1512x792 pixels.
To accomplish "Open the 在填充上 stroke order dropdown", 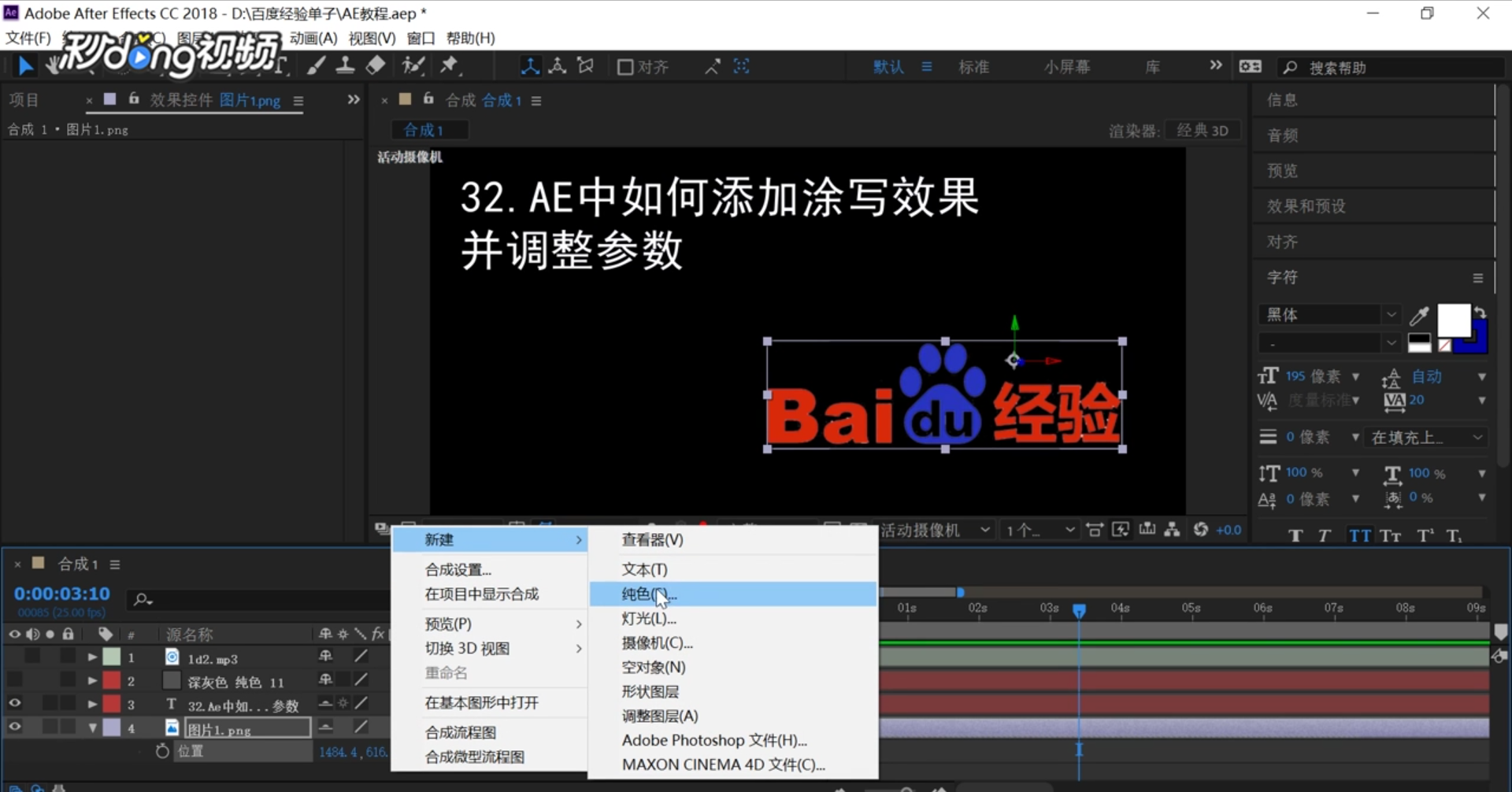I will point(1427,438).
